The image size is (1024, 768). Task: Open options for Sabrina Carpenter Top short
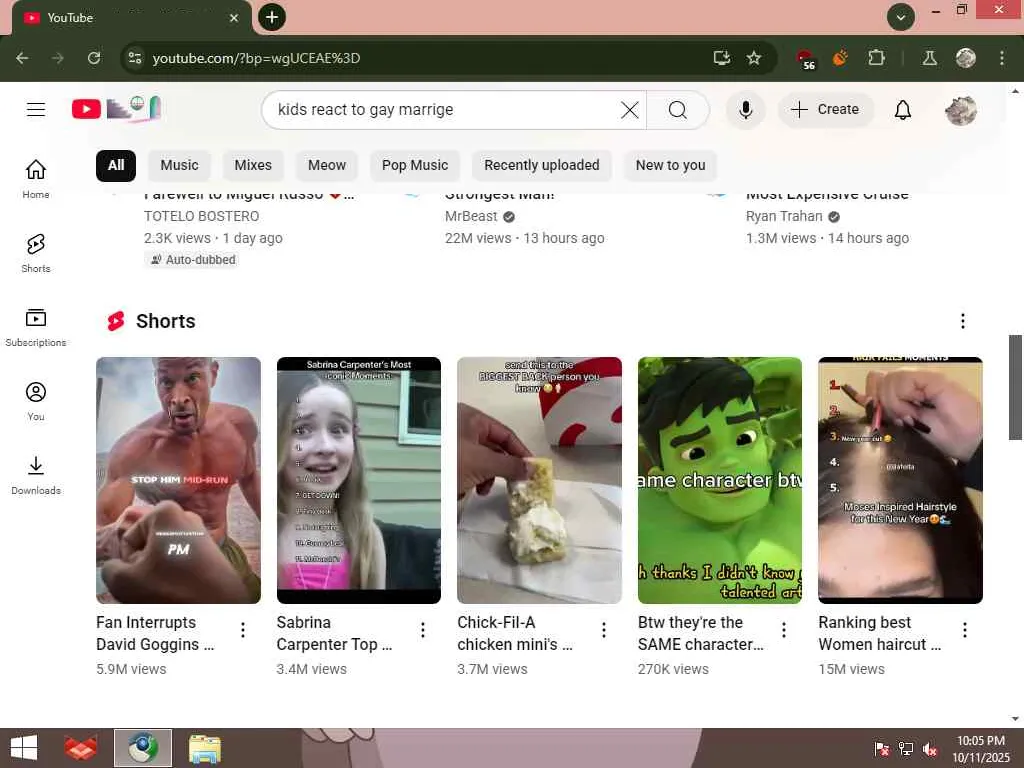coord(423,630)
